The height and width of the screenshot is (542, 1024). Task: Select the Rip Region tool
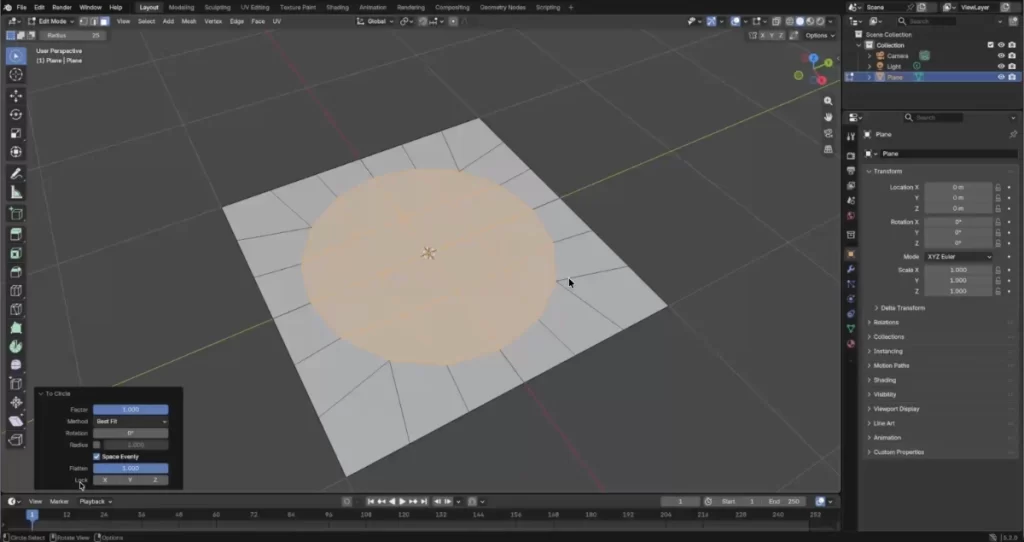click(16, 440)
